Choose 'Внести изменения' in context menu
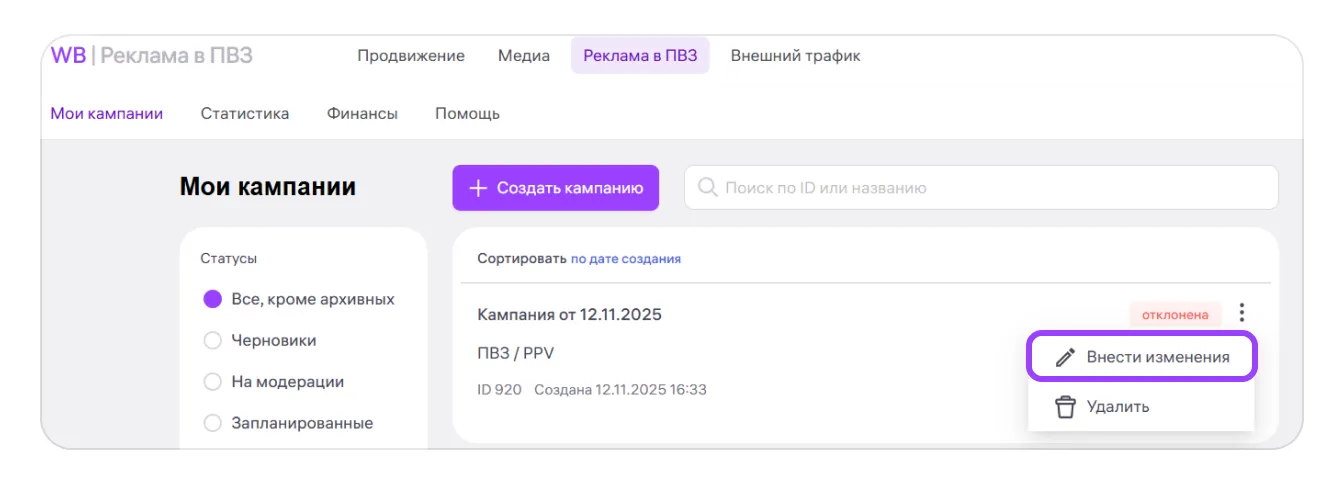The width and height of the screenshot is (1344, 484). click(x=1142, y=357)
